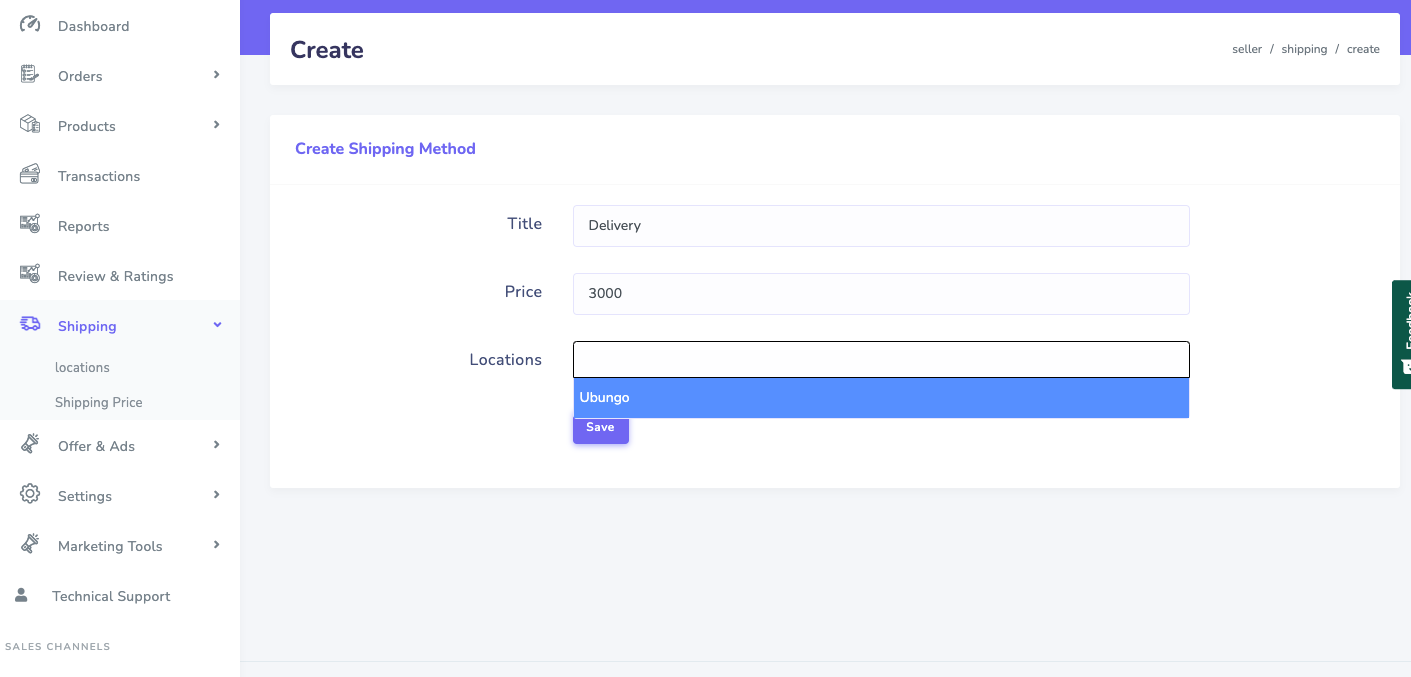The image size is (1411, 677).
Task: Click the Technical Support person icon
Action: tap(21, 595)
